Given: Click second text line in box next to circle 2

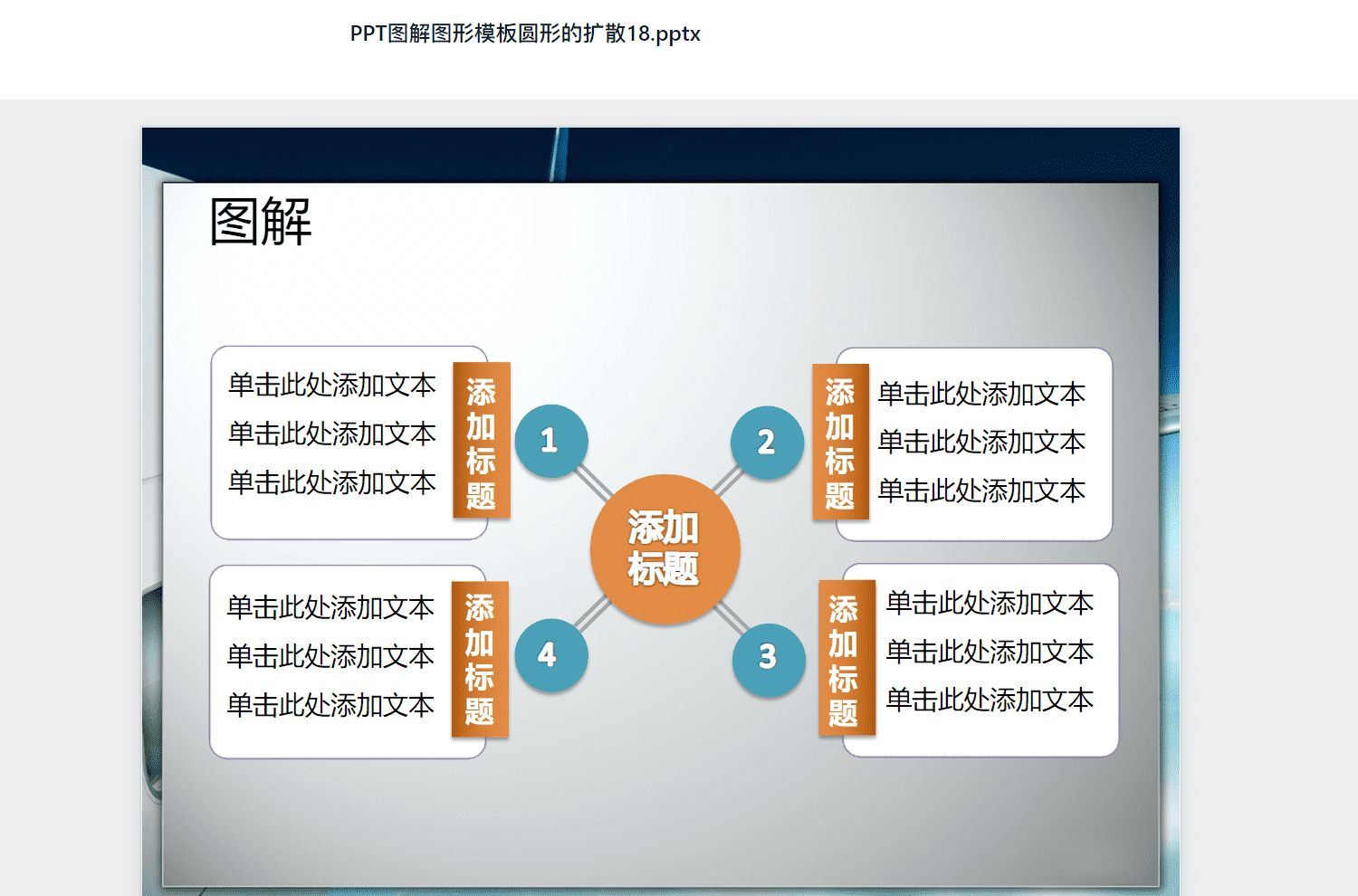Looking at the screenshot, I should 981,442.
